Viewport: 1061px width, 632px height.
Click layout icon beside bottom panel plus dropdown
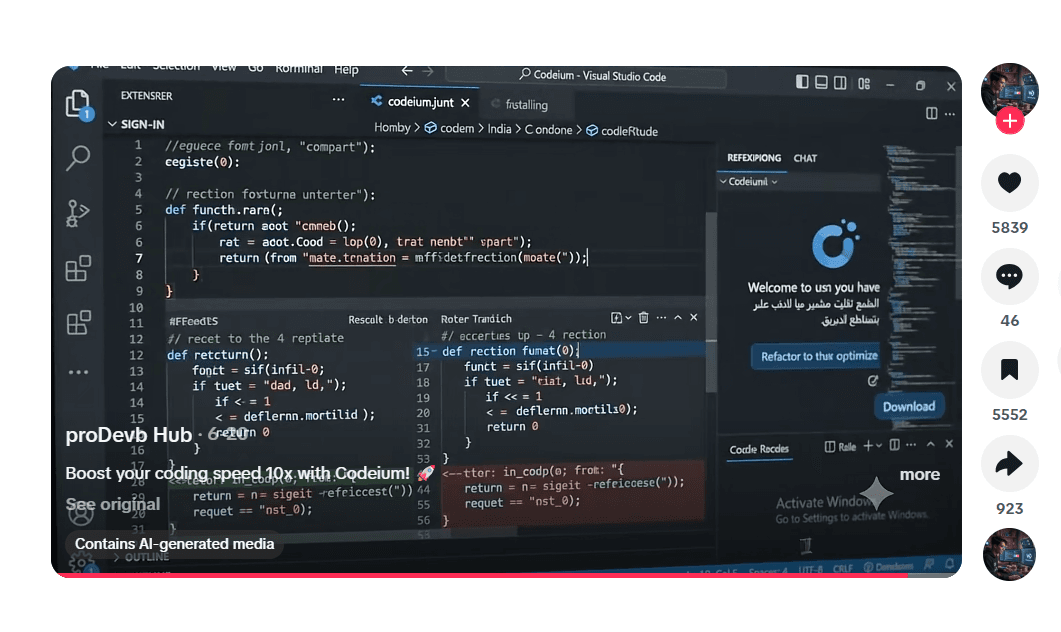895,445
